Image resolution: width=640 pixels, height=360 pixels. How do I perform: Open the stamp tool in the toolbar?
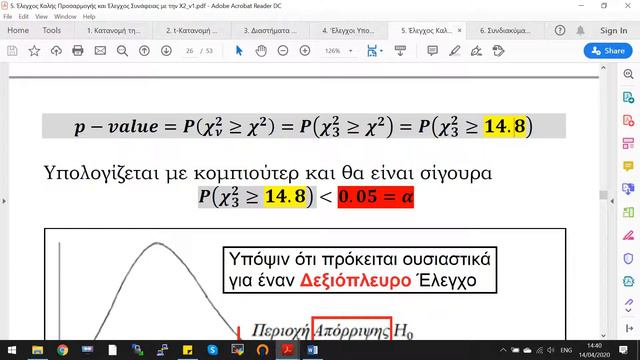[x=498, y=51]
